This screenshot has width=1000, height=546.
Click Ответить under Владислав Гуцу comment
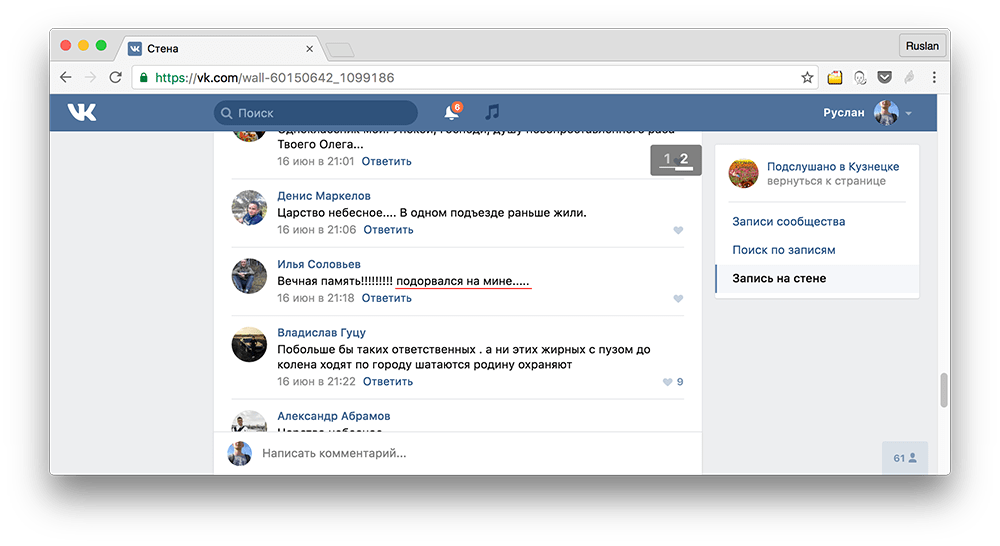tap(388, 381)
